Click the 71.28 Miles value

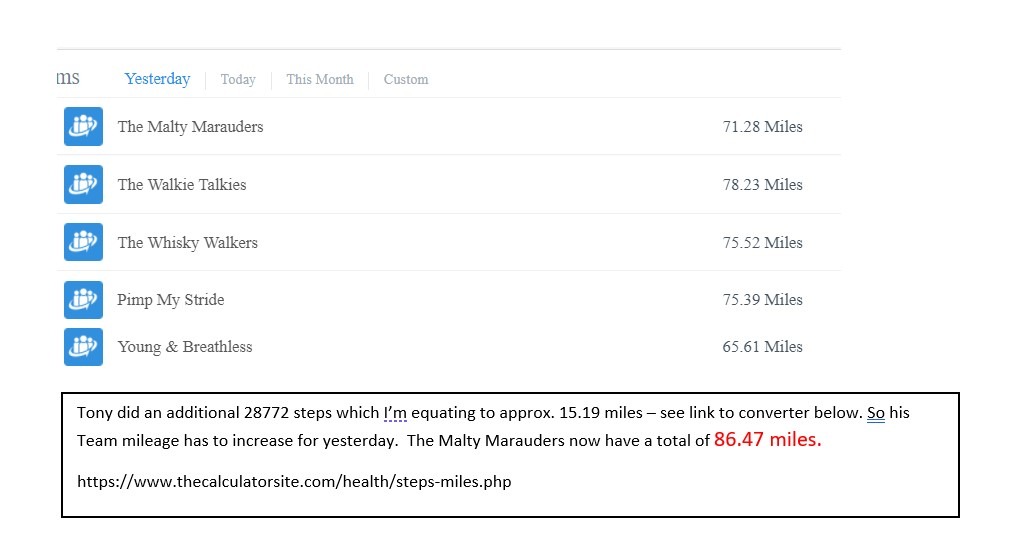pos(762,127)
